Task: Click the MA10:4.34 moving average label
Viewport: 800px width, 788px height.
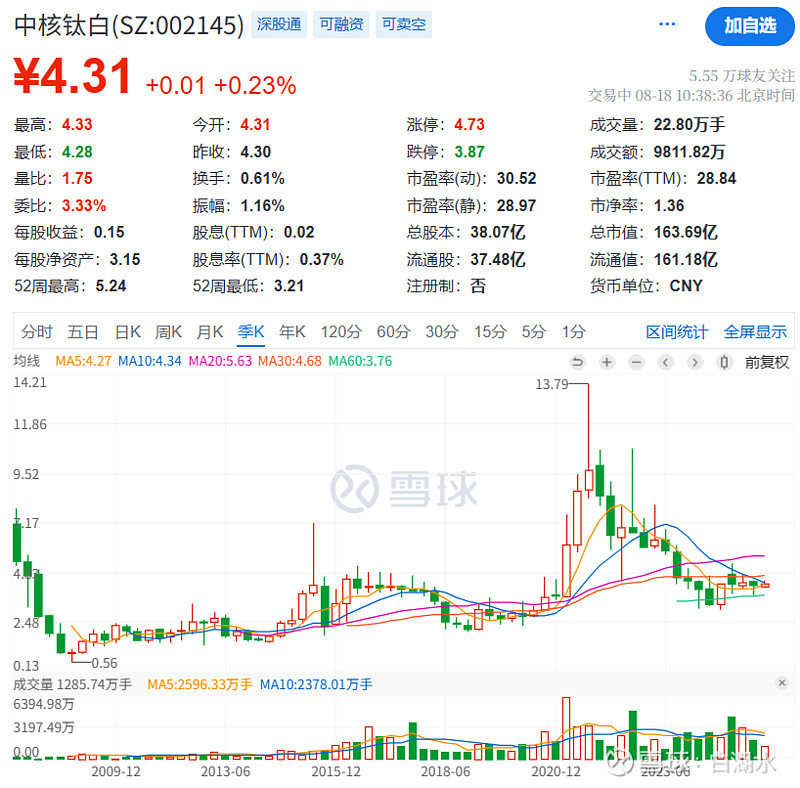Action: point(149,361)
